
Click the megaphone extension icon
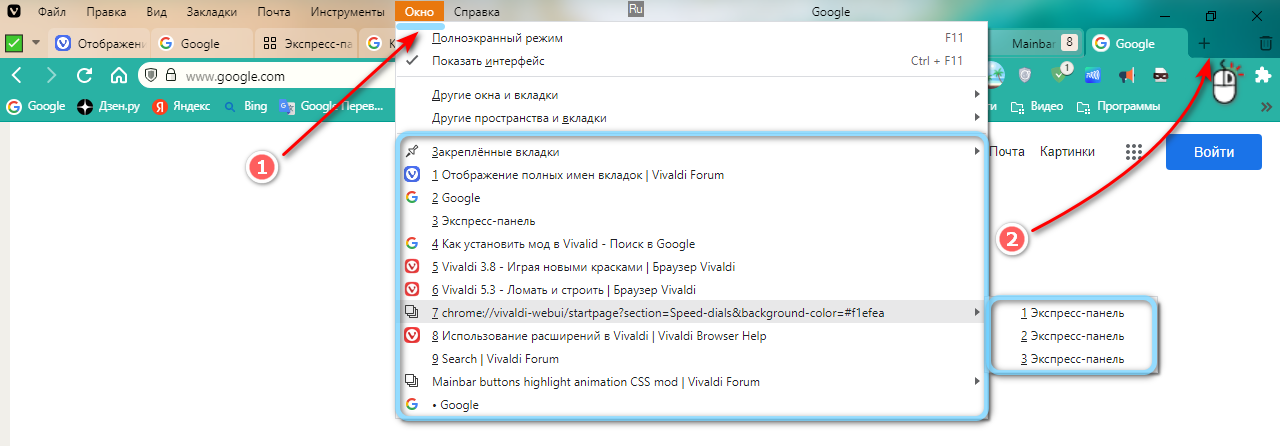pos(1126,75)
